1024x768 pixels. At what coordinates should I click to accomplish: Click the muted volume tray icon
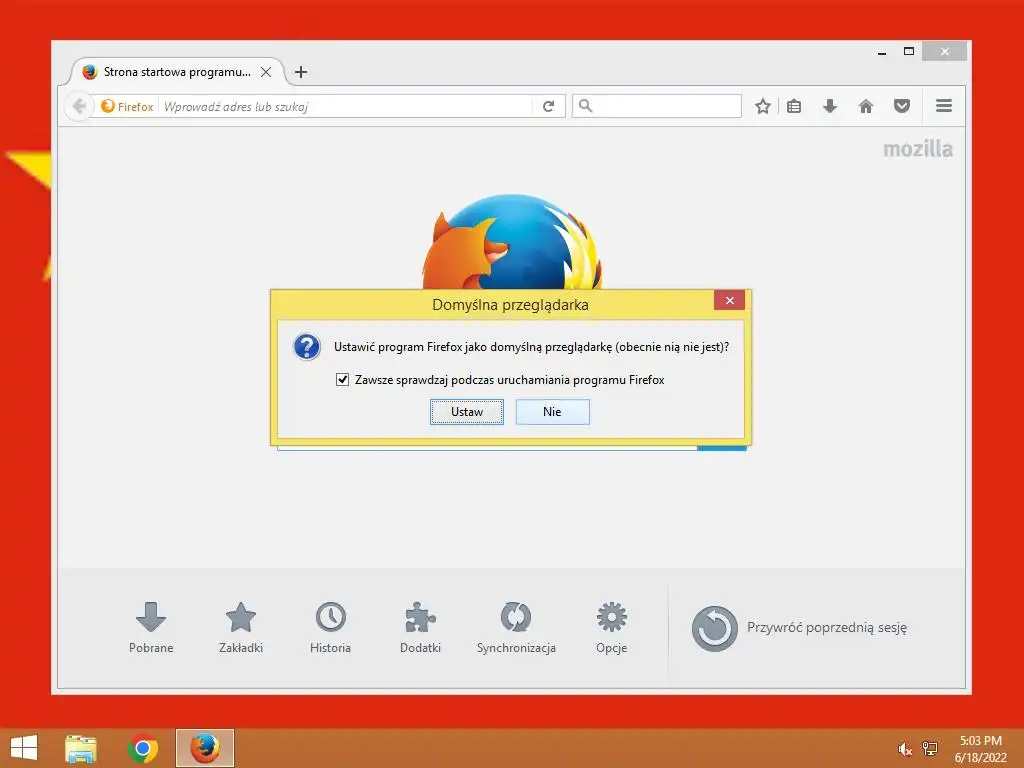tap(904, 749)
